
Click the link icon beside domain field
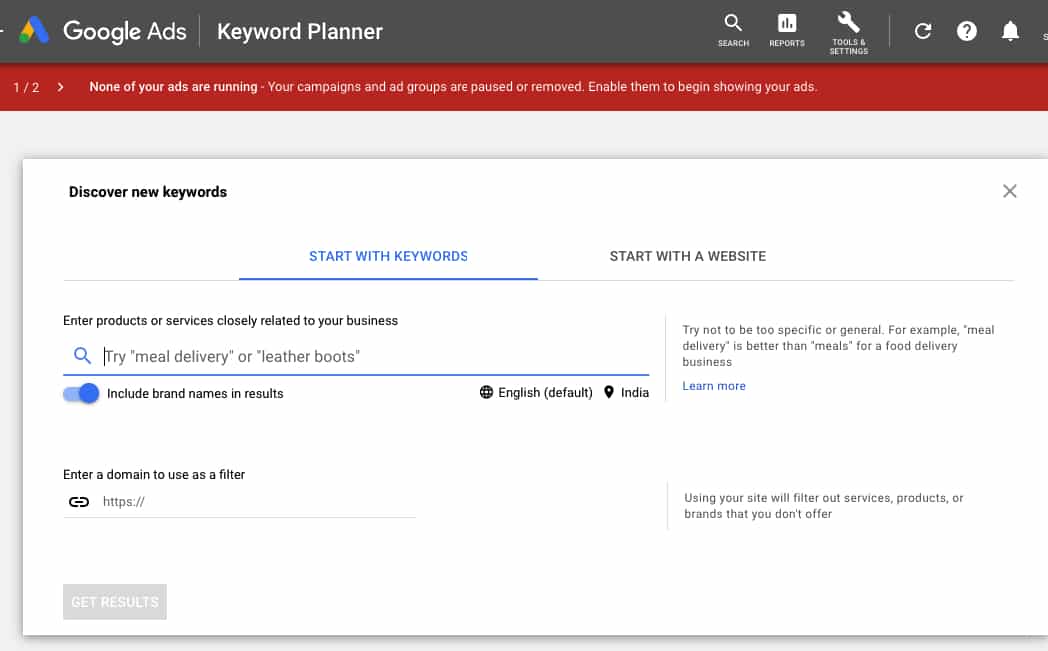[x=79, y=501]
